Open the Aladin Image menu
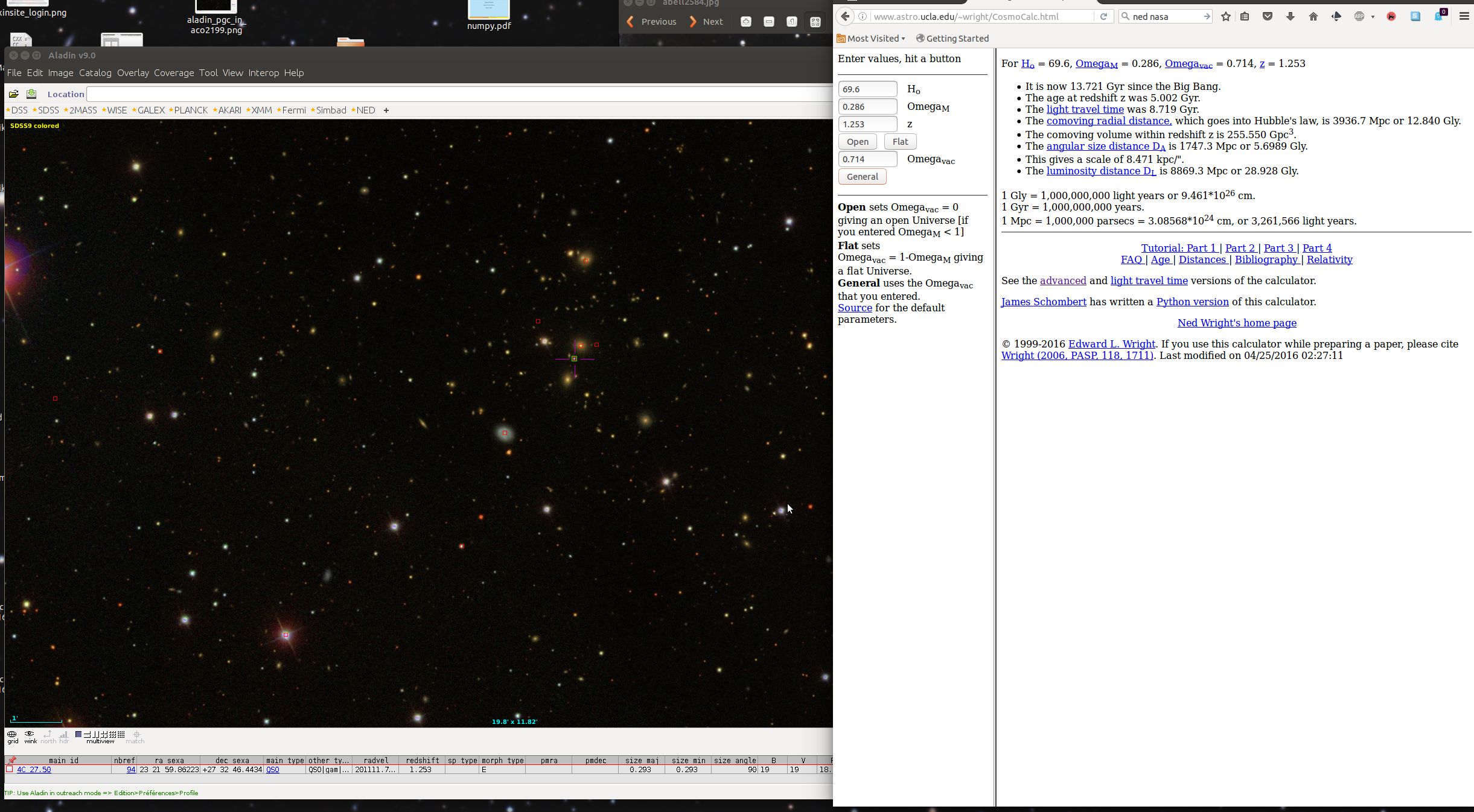This screenshot has width=1474, height=812. pyautogui.click(x=60, y=73)
